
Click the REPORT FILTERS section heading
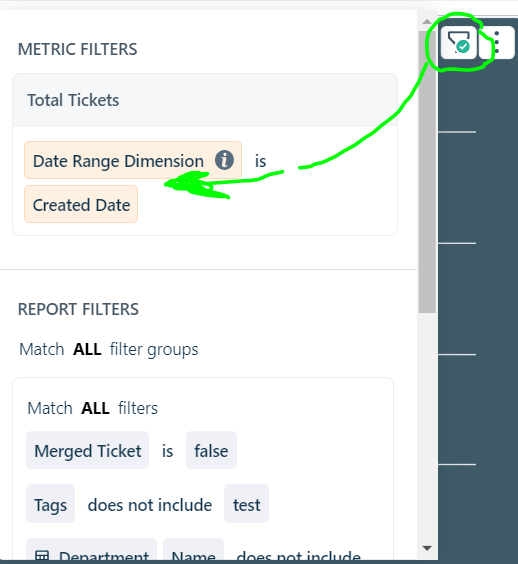pyautogui.click(x=78, y=309)
